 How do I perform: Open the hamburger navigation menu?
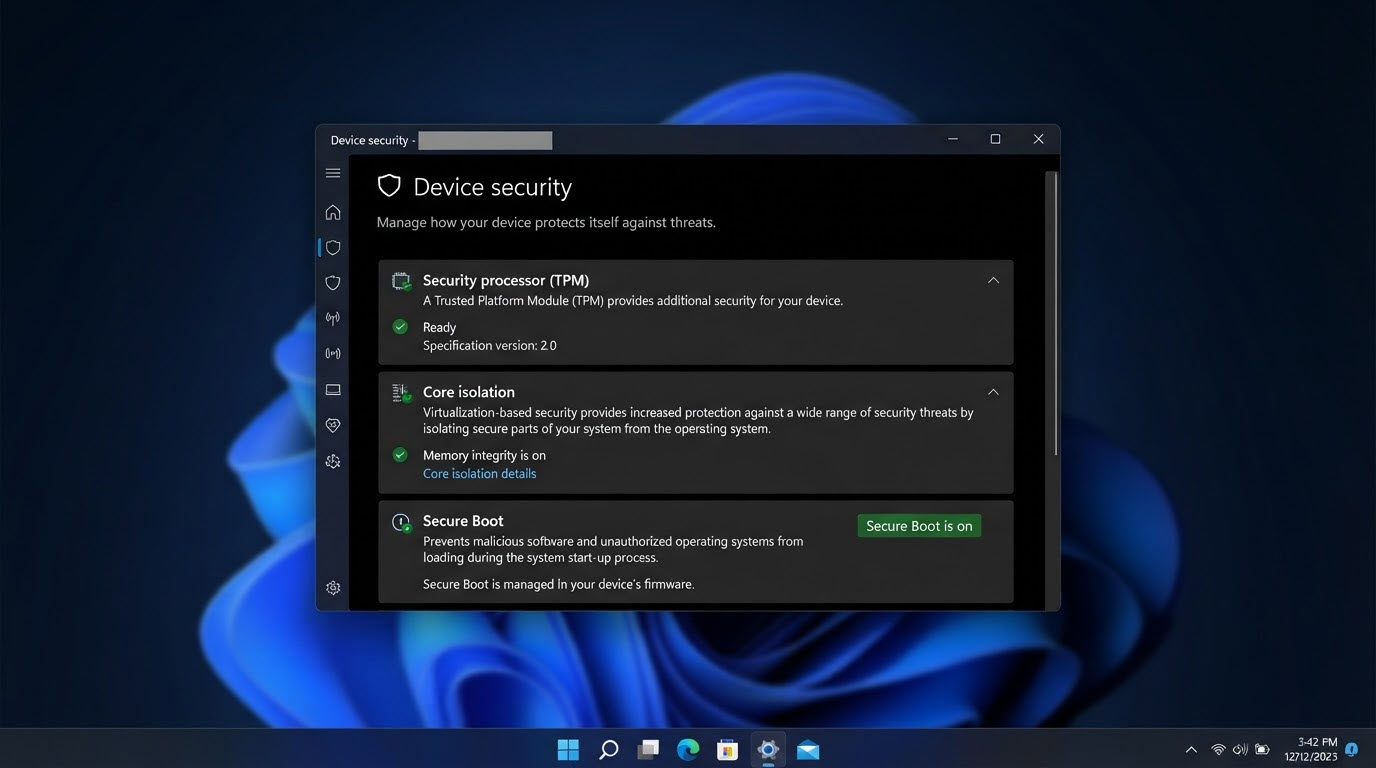pos(333,173)
